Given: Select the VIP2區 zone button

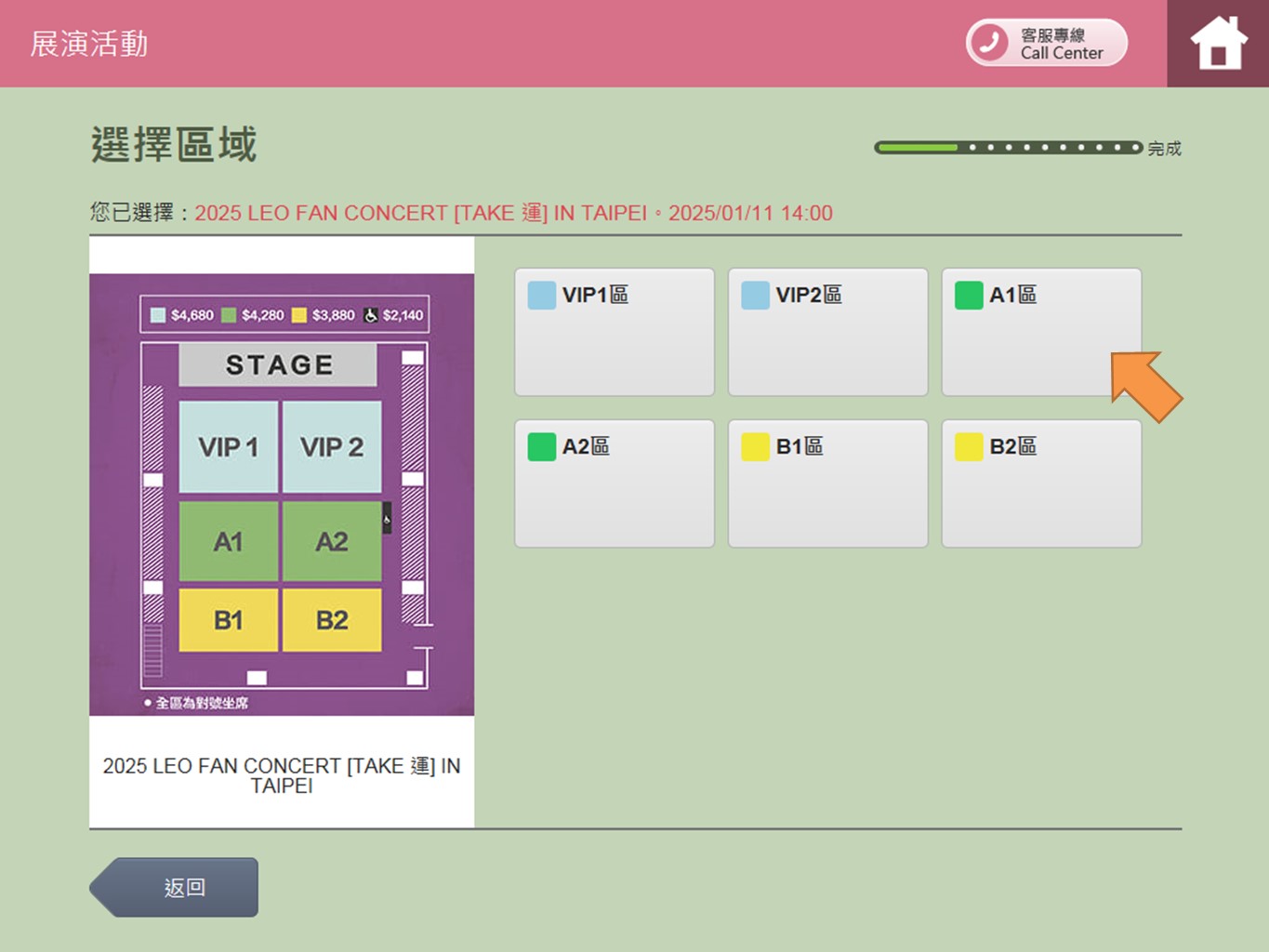Looking at the screenshot, I should 827,332.
